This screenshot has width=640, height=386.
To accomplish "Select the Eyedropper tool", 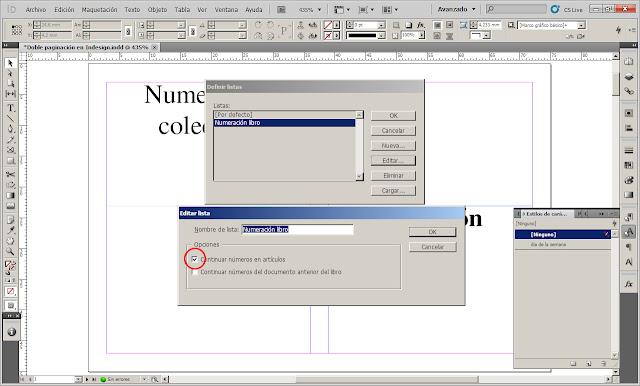I will click(x=11, y=231).
